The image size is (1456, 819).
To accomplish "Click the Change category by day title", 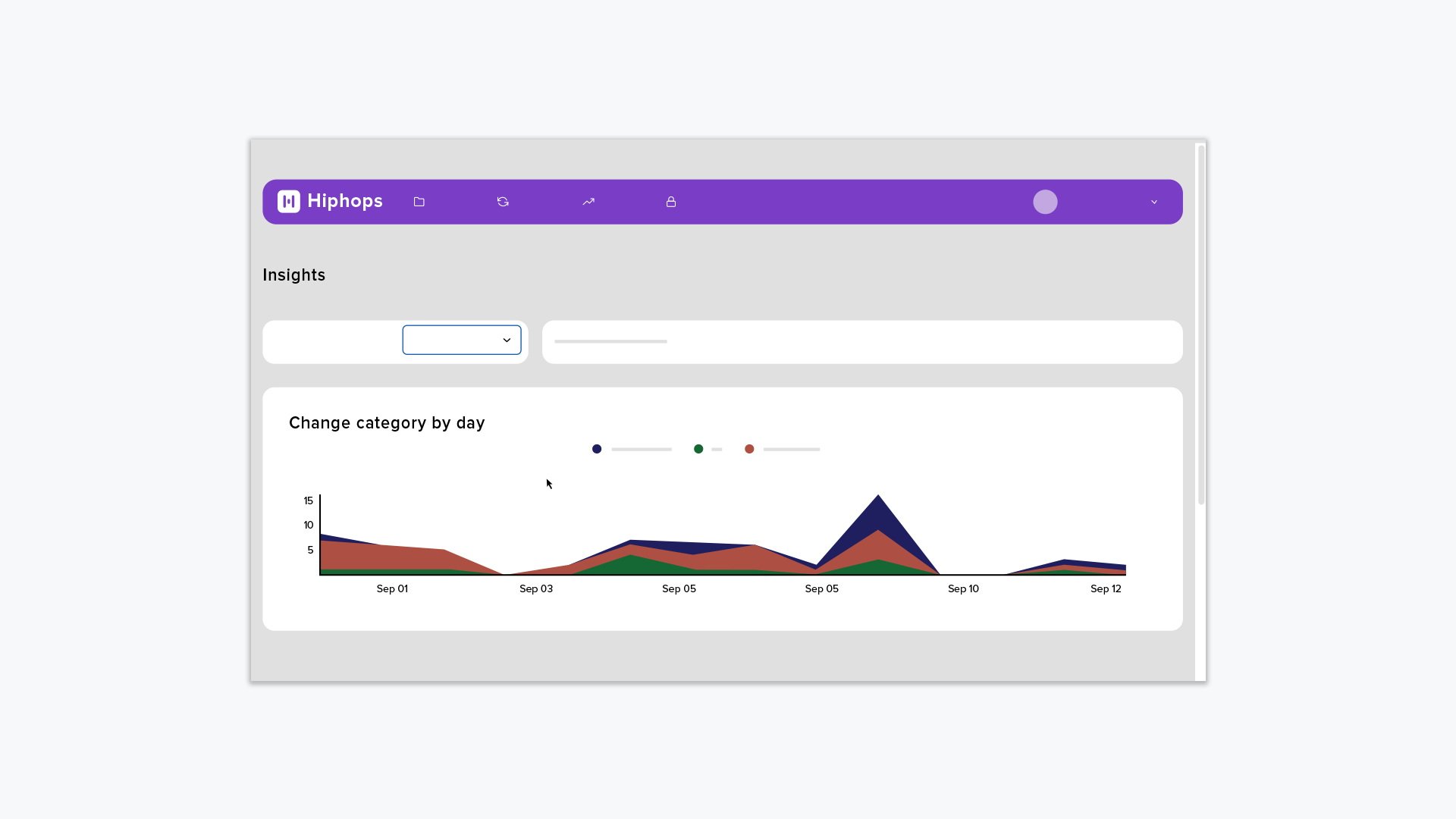I will click(387, 423).
